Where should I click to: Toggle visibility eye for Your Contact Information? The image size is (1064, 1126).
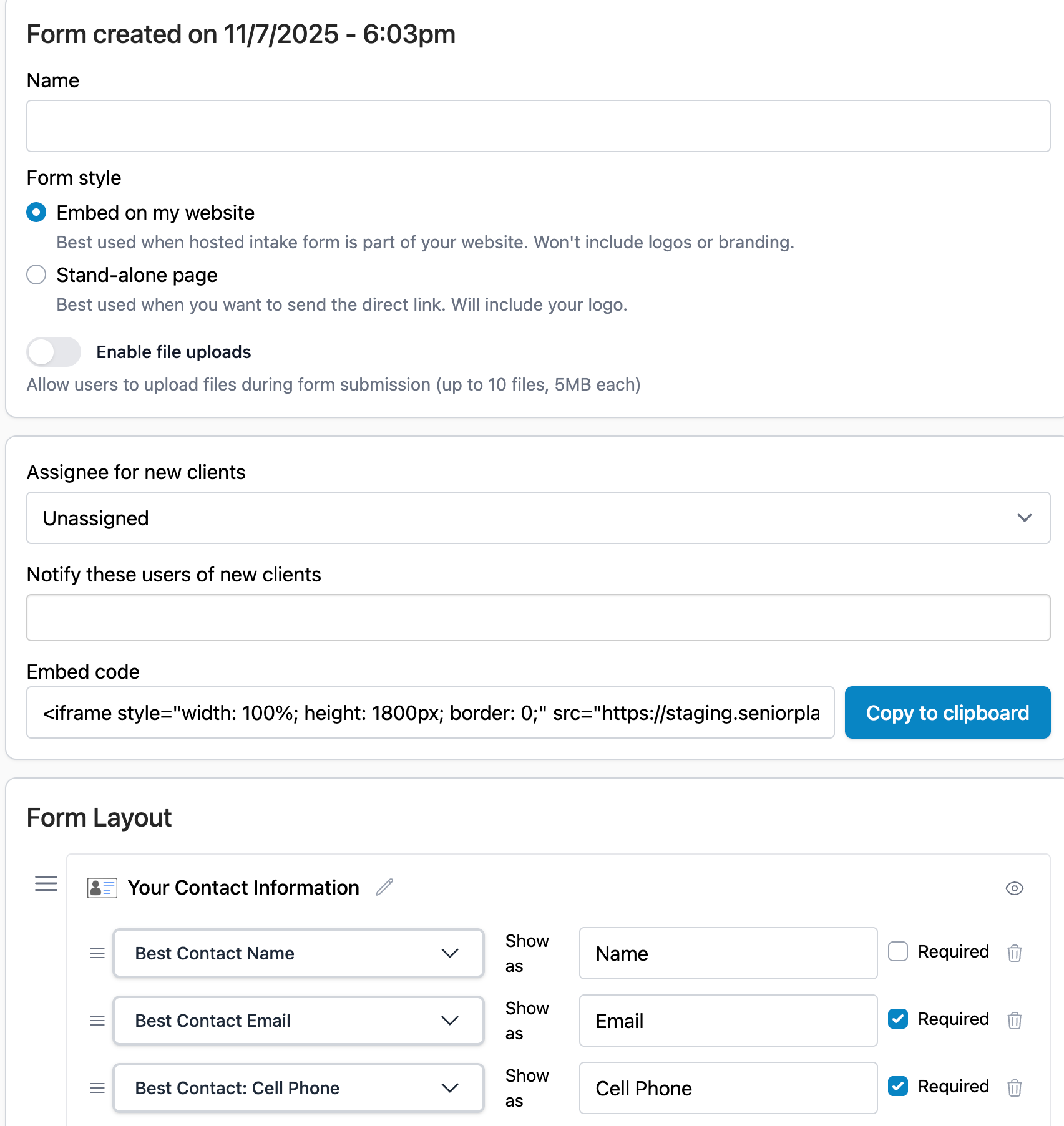point(1014,888)
